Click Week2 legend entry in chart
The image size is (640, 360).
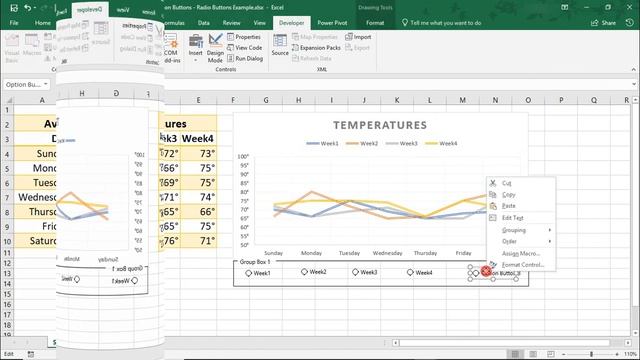[x=362, y=143]
